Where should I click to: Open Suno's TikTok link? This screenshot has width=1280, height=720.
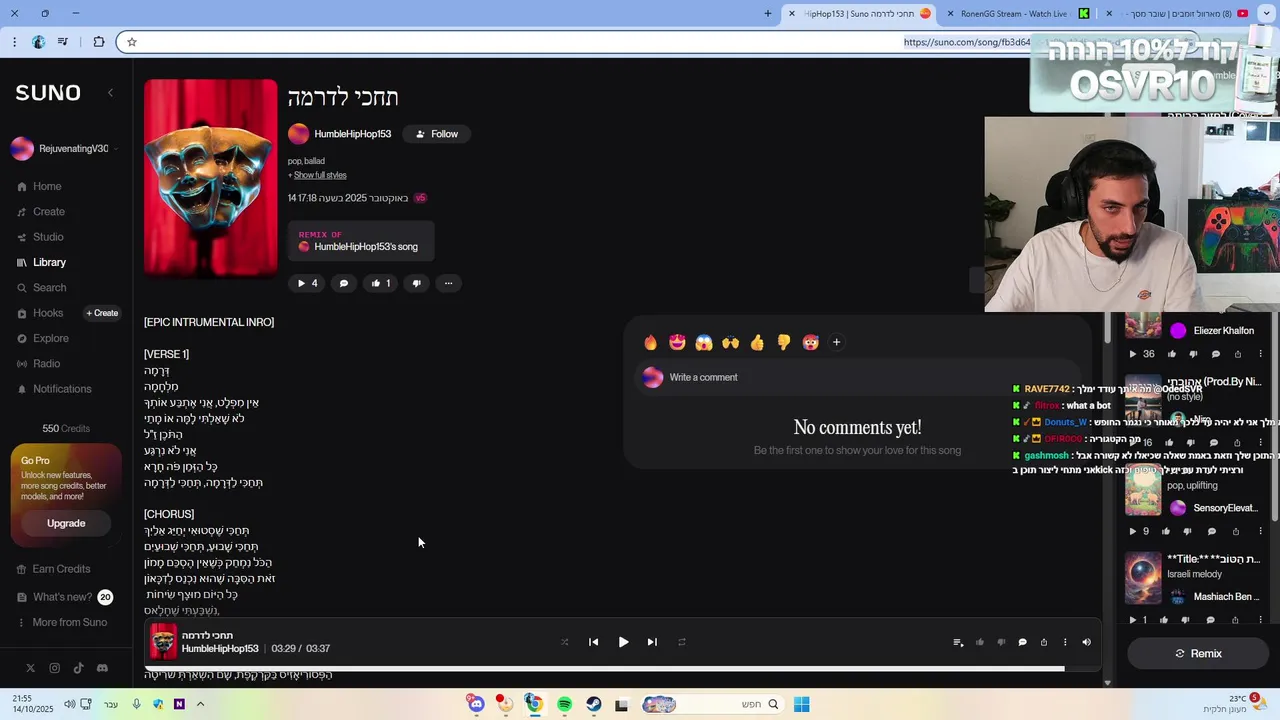click(x=78, y=668)
